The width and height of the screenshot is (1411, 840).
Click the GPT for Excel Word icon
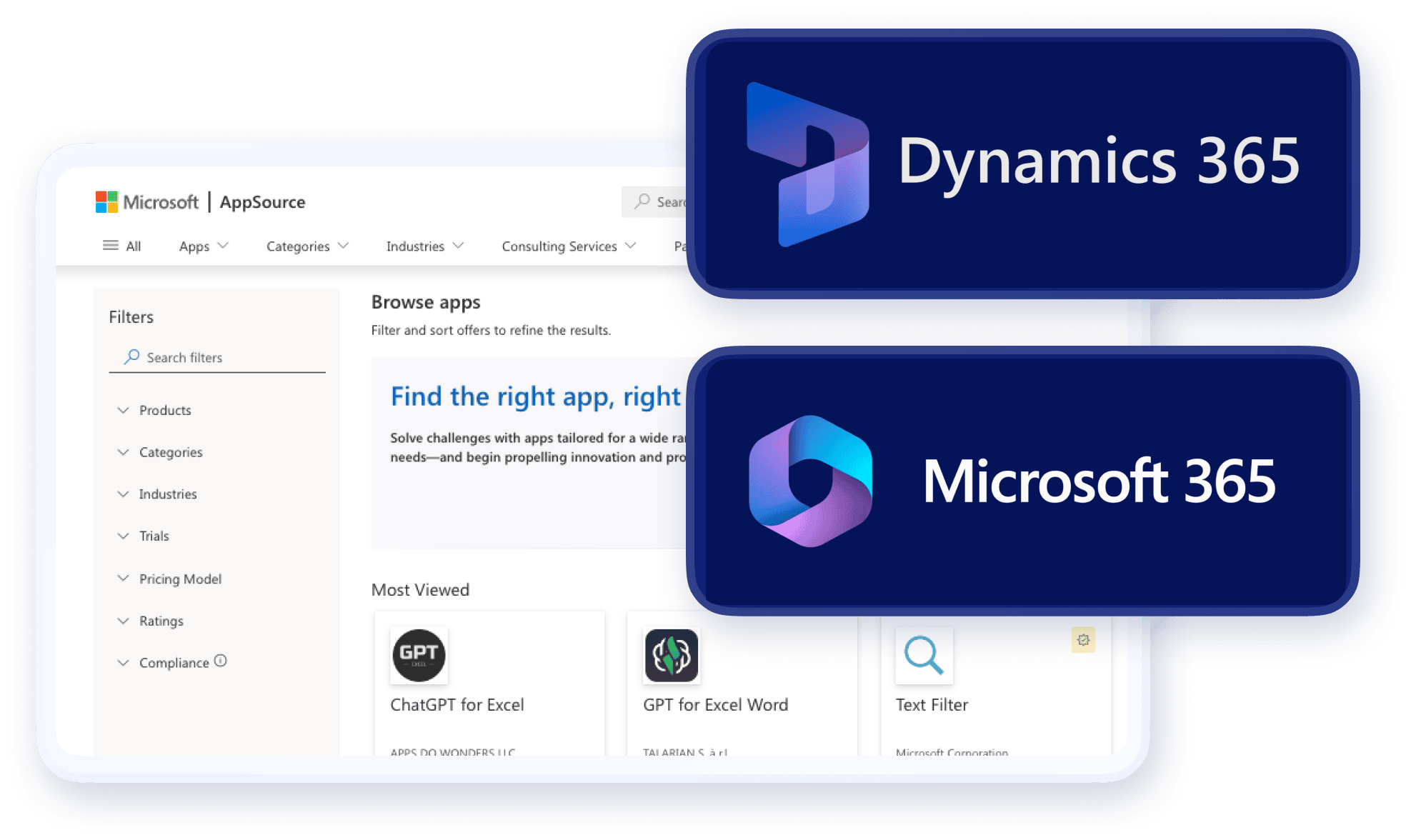pyautogui.click(x=672, y=655)
